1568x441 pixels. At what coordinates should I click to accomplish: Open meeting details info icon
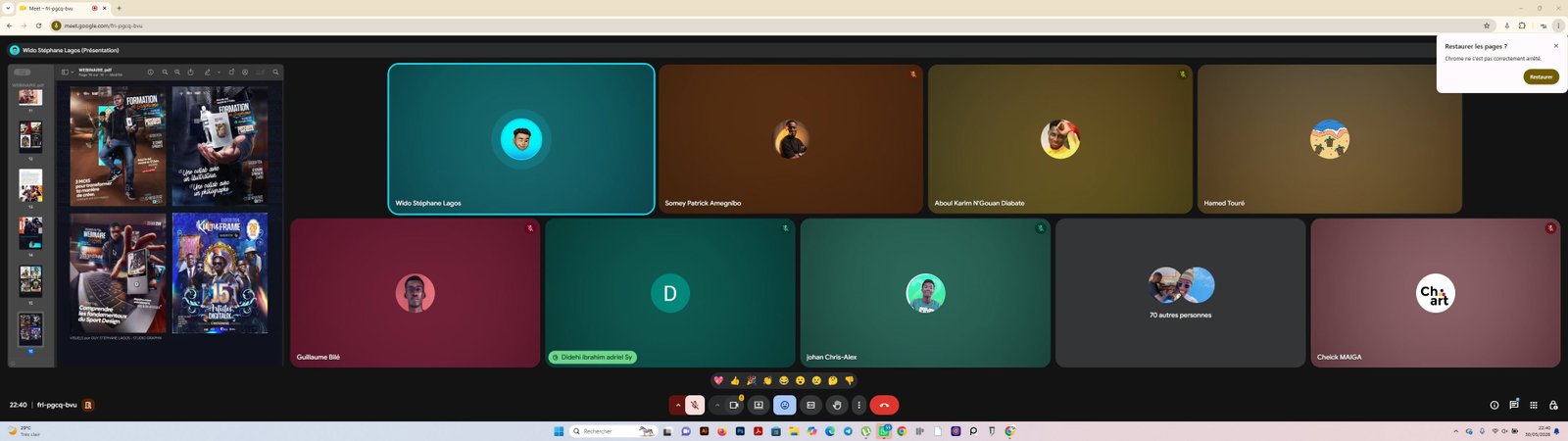tap(1494, 405)
